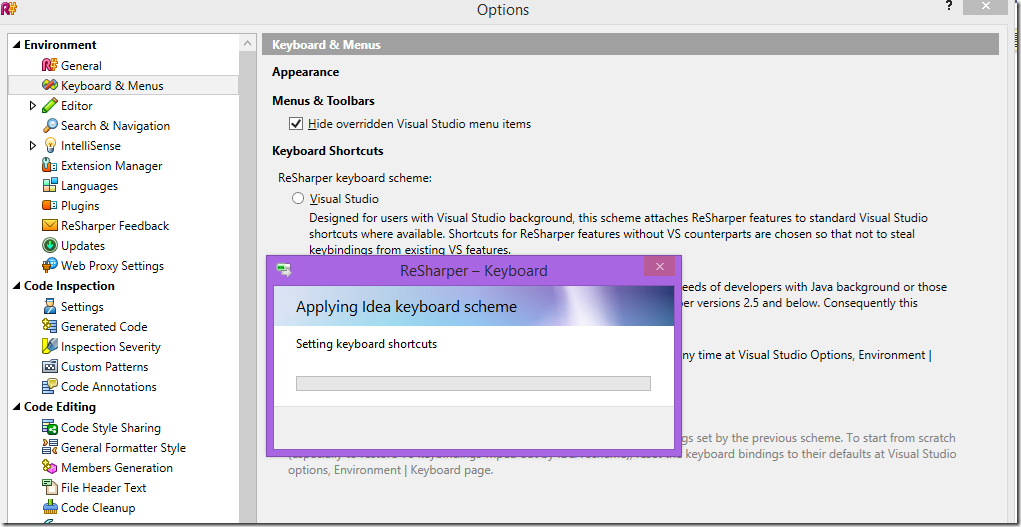Click the Plugins tree row text
1021x527 pixels.
pos(80,206)
